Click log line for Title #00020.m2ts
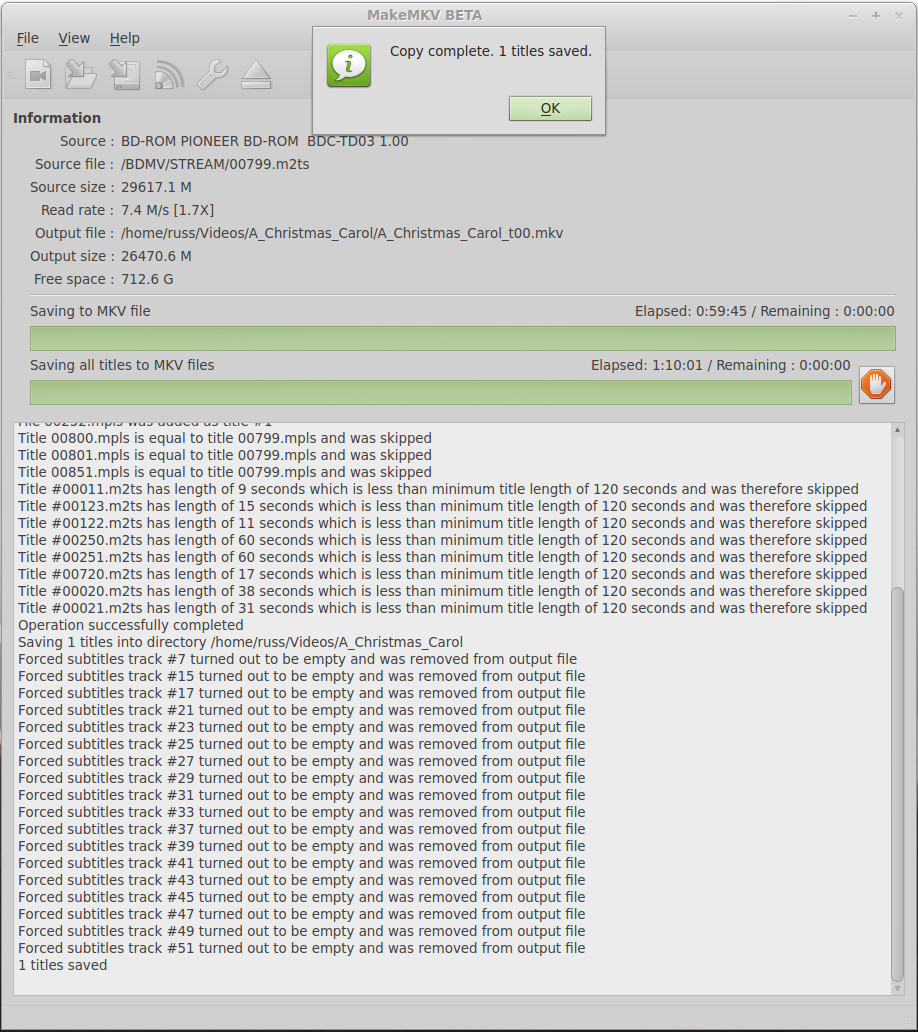Screen dimensions: 918x1032 point(442,592)
